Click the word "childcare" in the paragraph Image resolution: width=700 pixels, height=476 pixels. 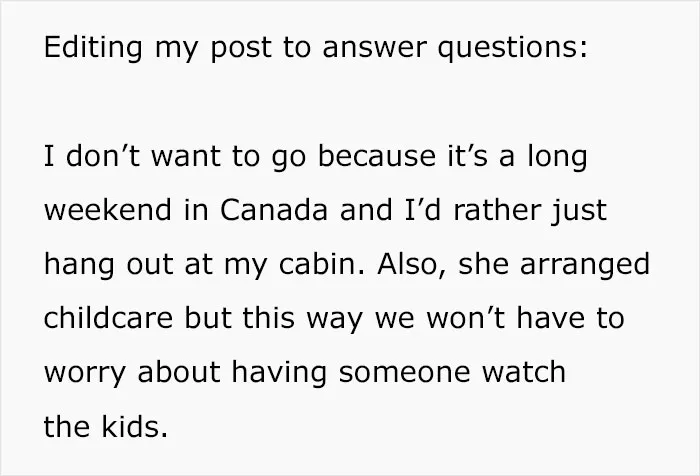coord(108,318)
